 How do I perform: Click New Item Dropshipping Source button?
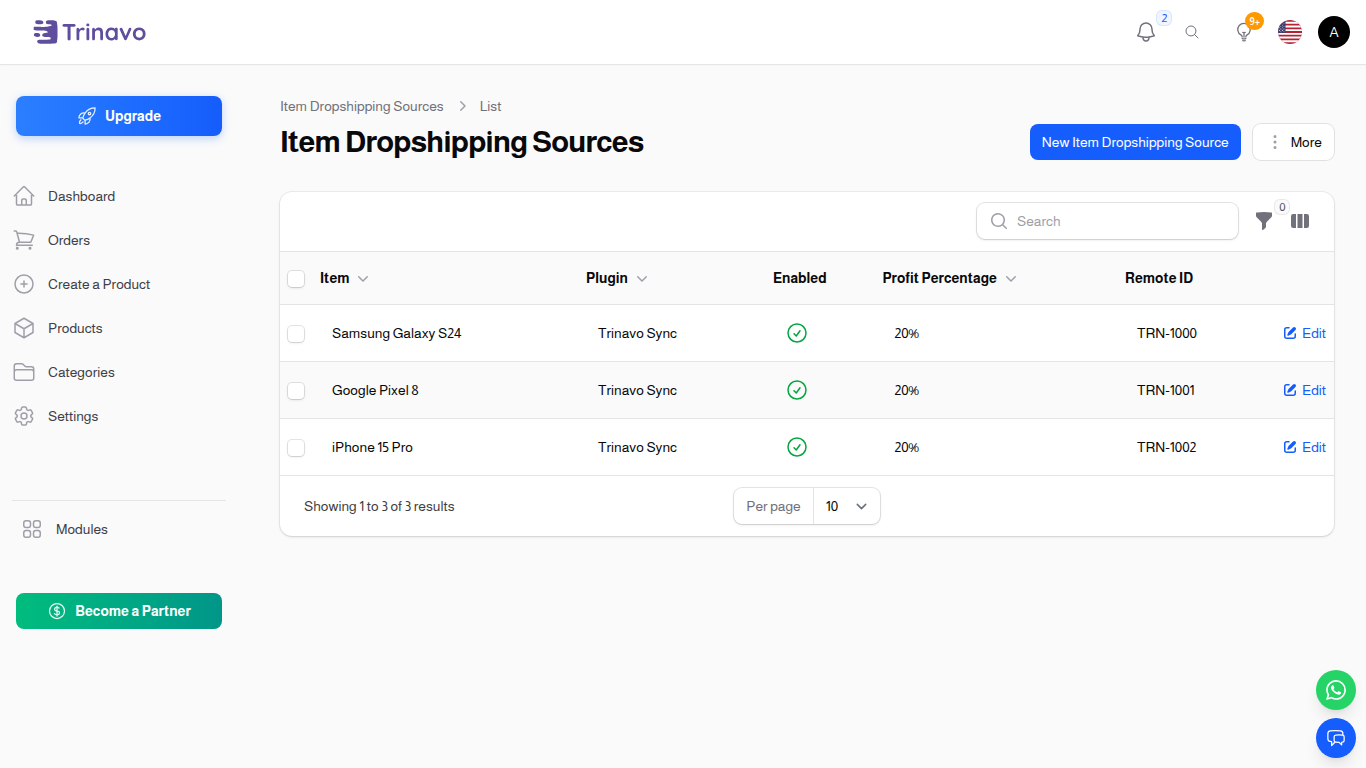pos(1135,142)
